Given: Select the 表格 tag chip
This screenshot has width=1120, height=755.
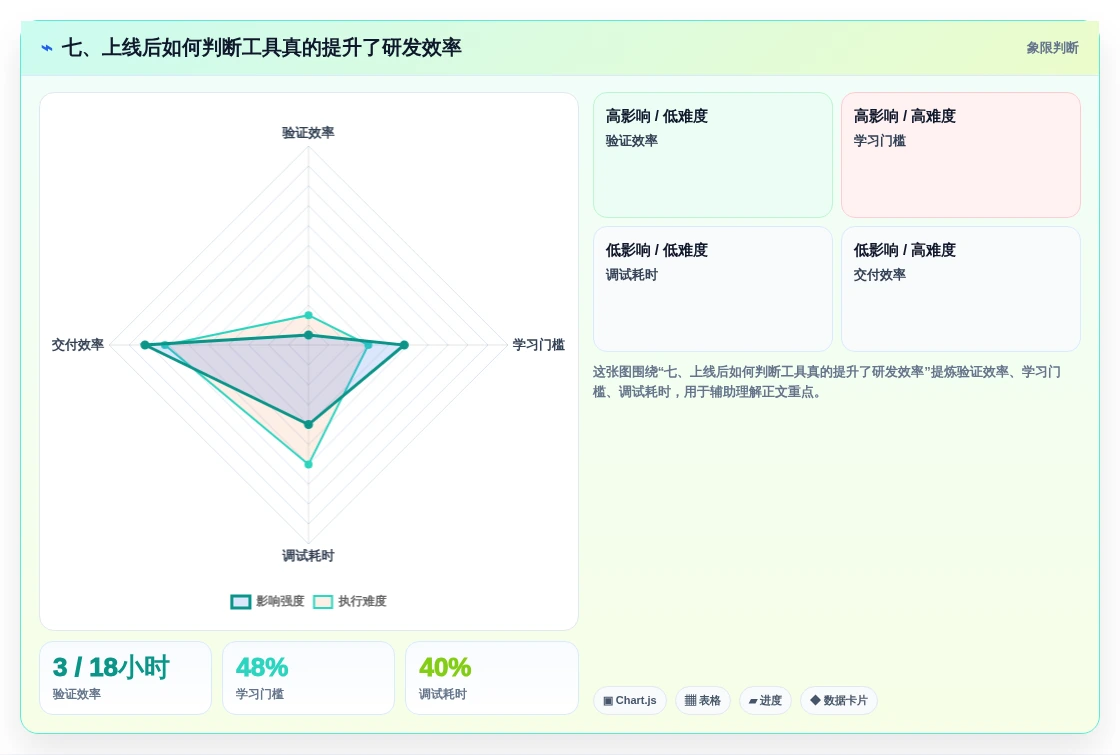Looking at the screenshot, I should [x=703, y=700].
